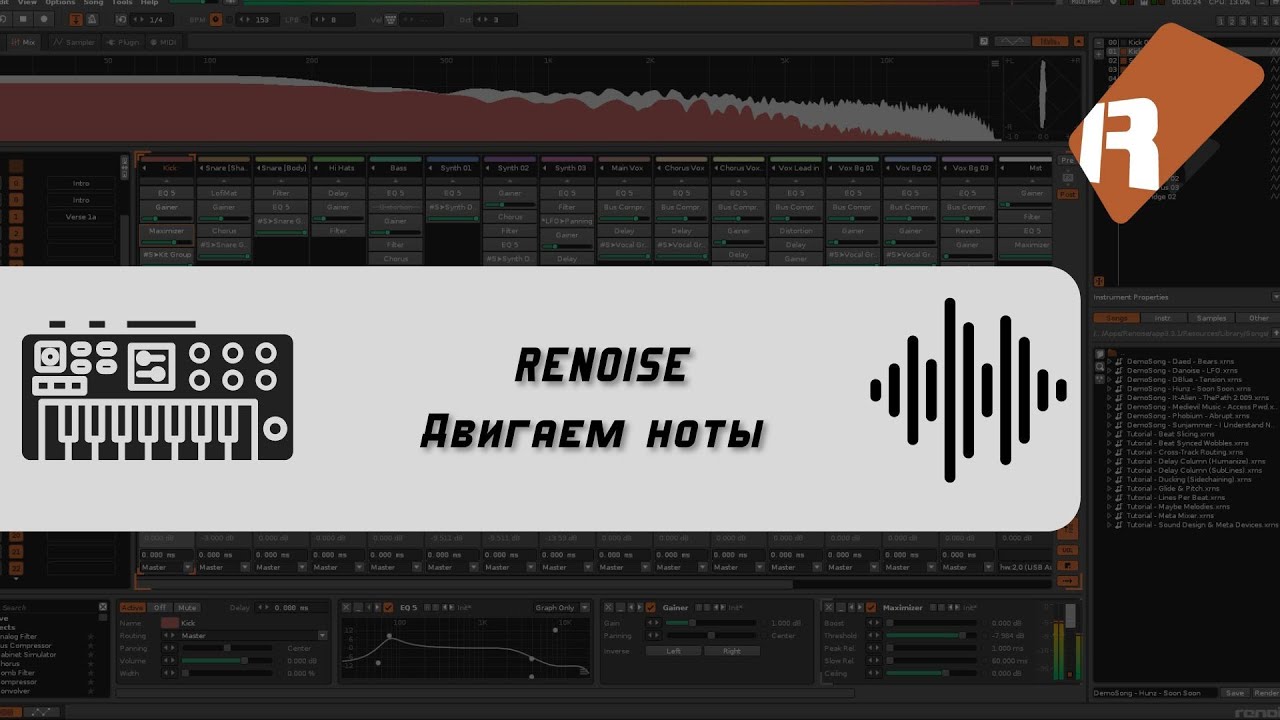
Task: Open the Help menu
Action: (x=150, y=3)
